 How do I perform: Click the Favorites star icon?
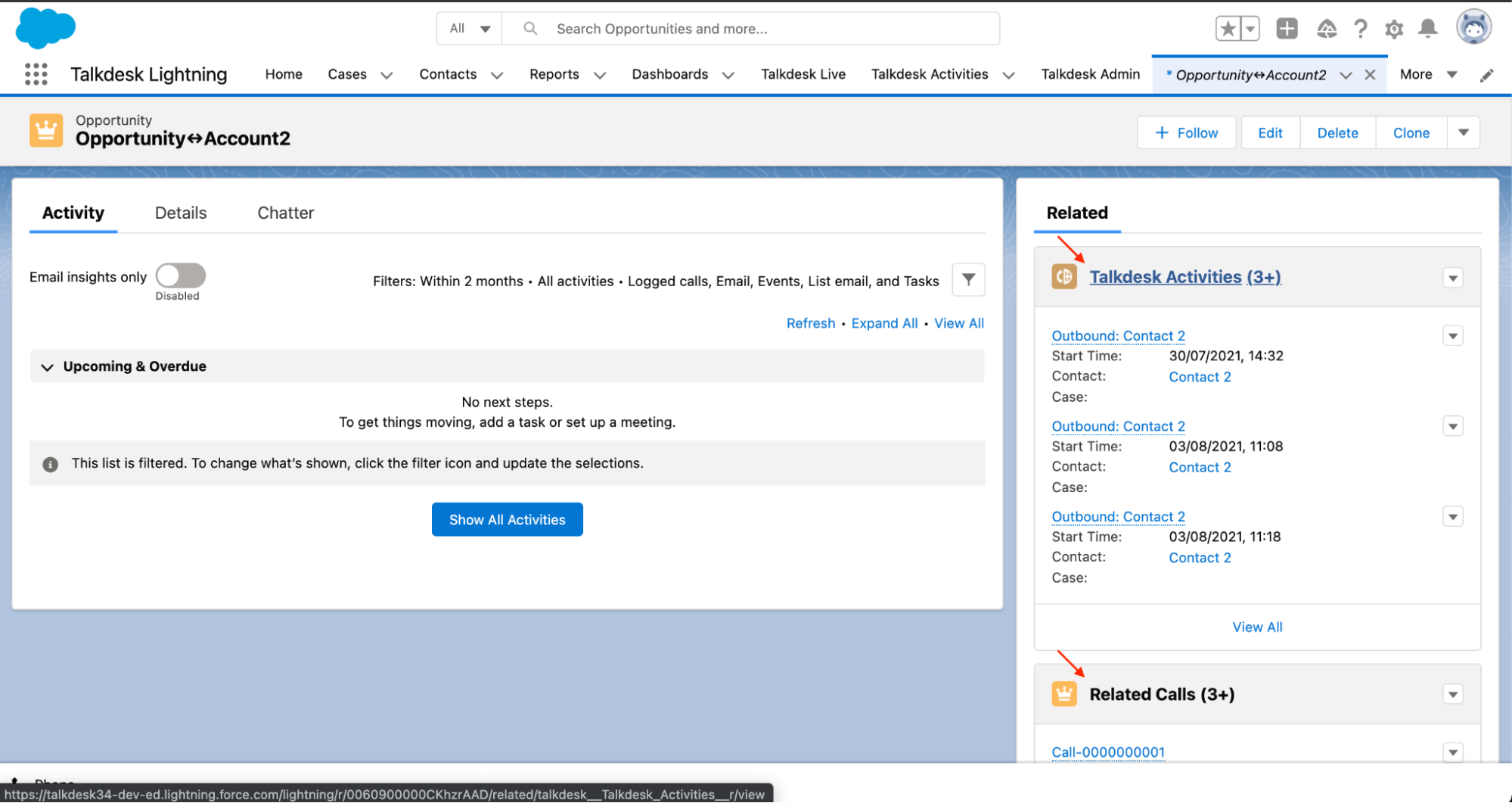(x=1228, y=29)
